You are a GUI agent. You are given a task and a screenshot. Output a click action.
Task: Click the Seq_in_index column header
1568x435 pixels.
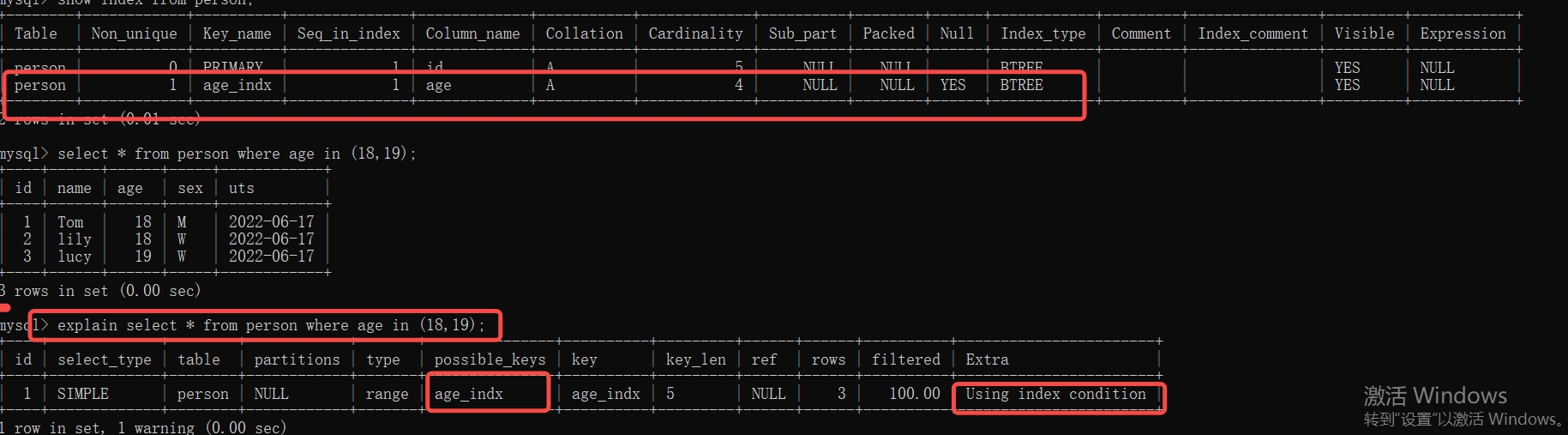click(348, 33)
